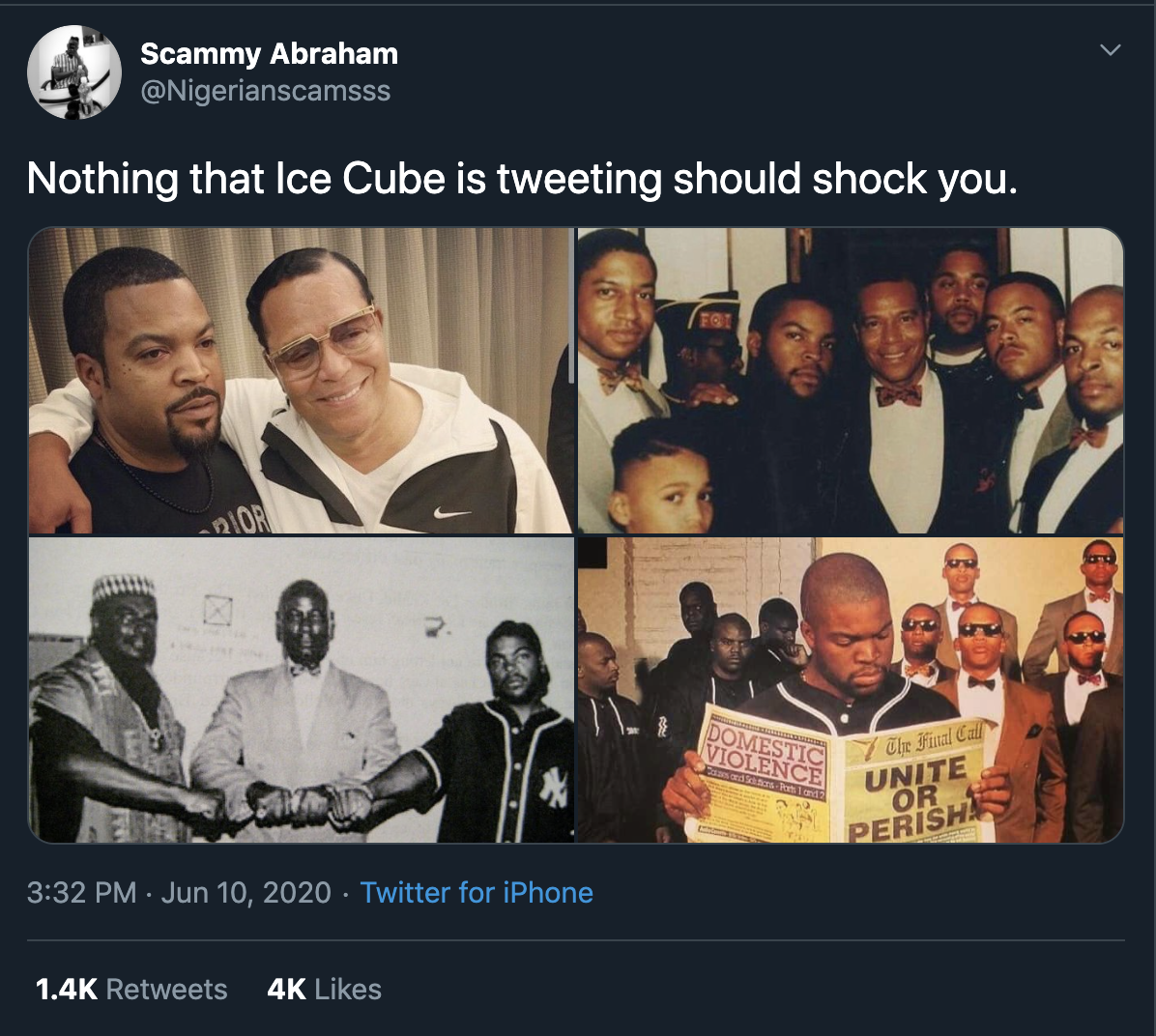
Task: Click the @Nigerianscamsss handle
Action: [x=265, y=91]
